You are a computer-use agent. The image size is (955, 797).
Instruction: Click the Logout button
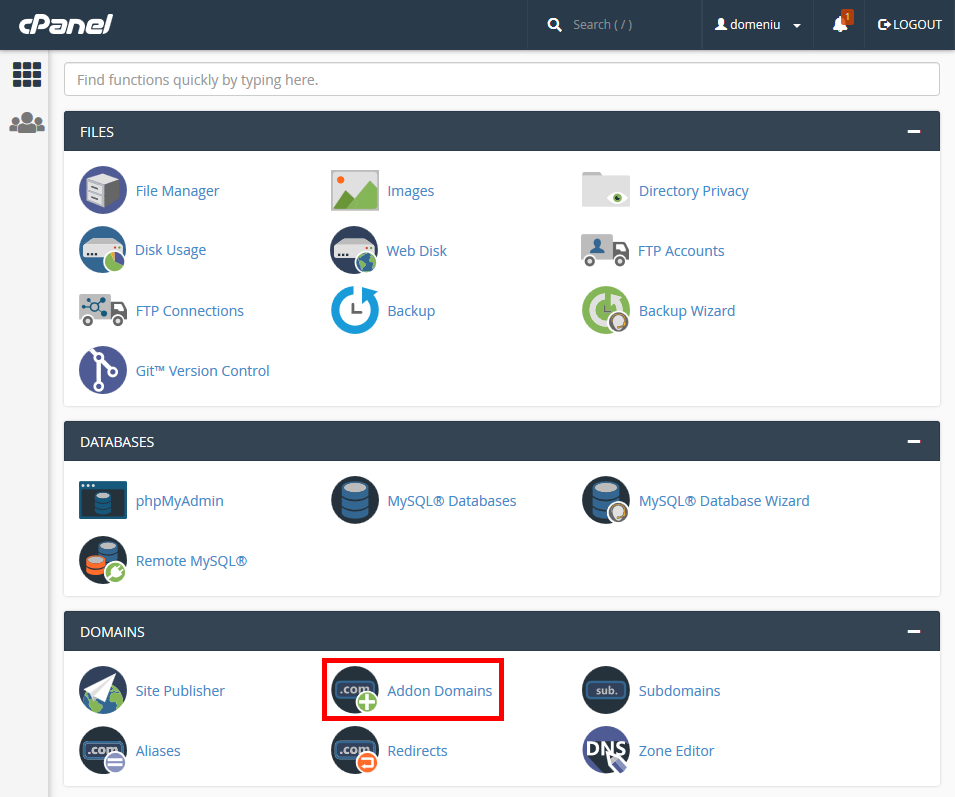click(x=909, y=25)
